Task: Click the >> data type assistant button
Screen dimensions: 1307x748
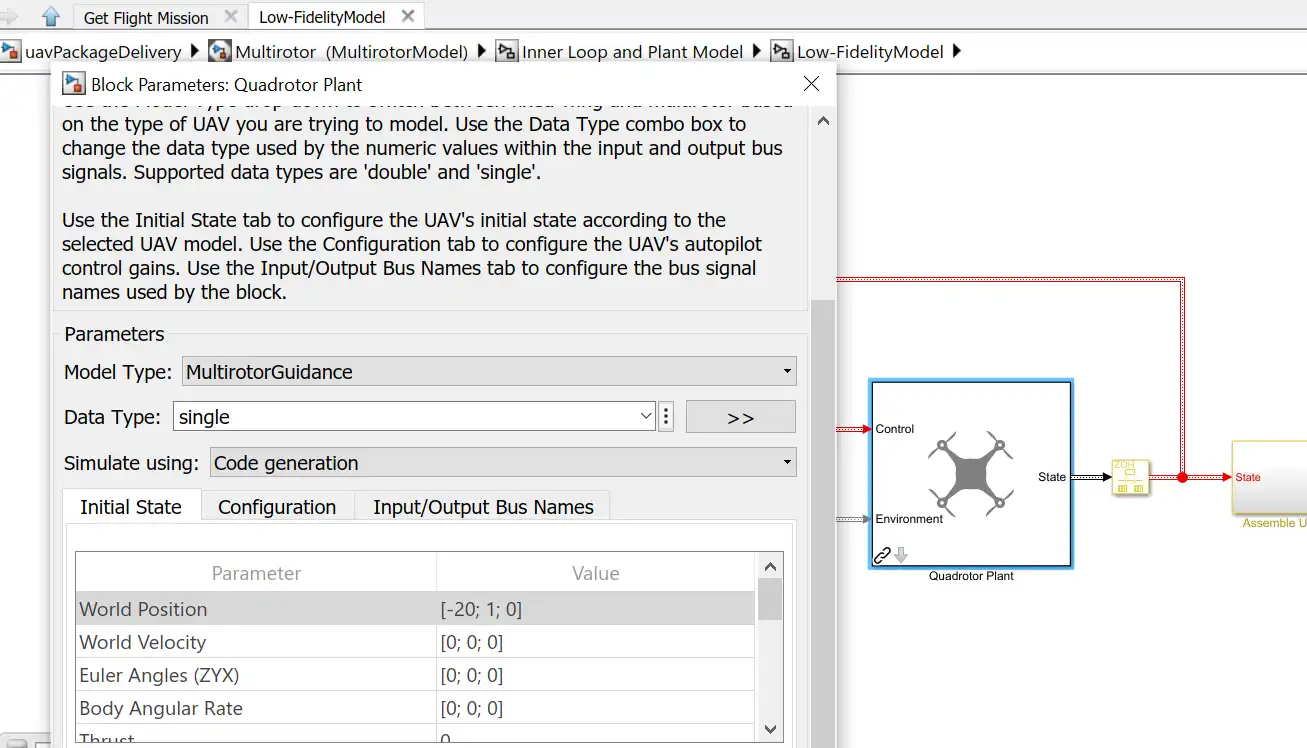Action: pos(740,417)
